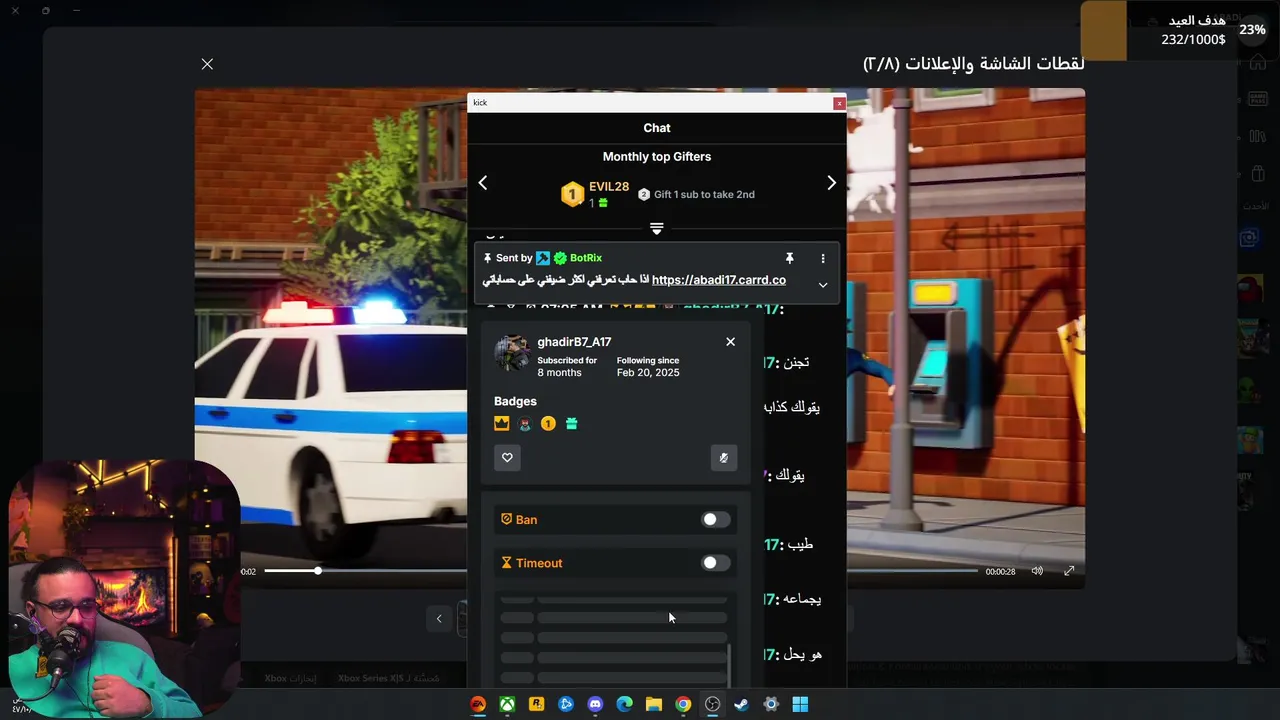This screenshot has width=1280, height=720.
Task: Unpin the pinned BotRix message
Action: point(789,258)
